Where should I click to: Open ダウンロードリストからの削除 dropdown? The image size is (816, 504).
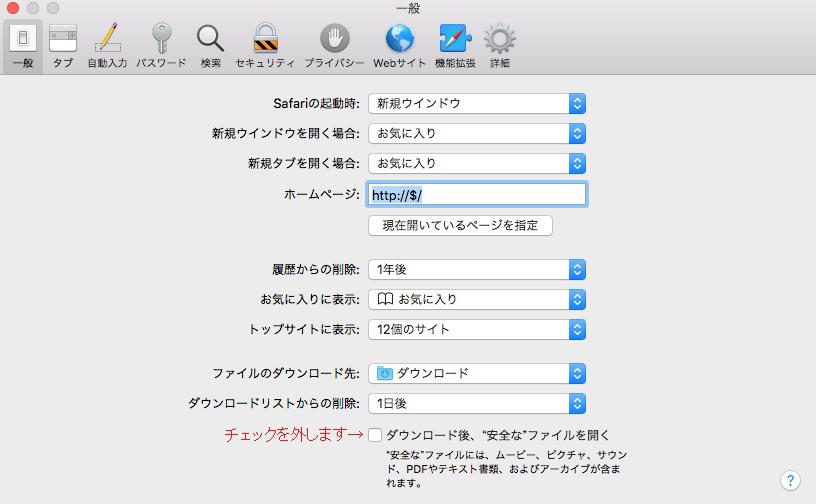click(x=477, y=404)
